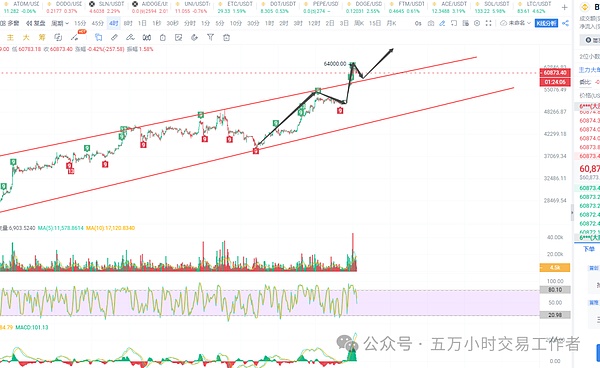Open the DOT/USDT pair tab
The image size is (600, 368).
(x=278, y=7)
